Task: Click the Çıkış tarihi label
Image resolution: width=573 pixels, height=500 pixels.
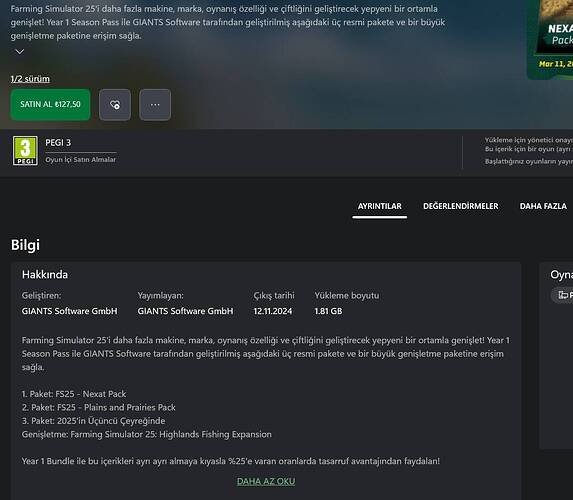Action: pos(274,295)
